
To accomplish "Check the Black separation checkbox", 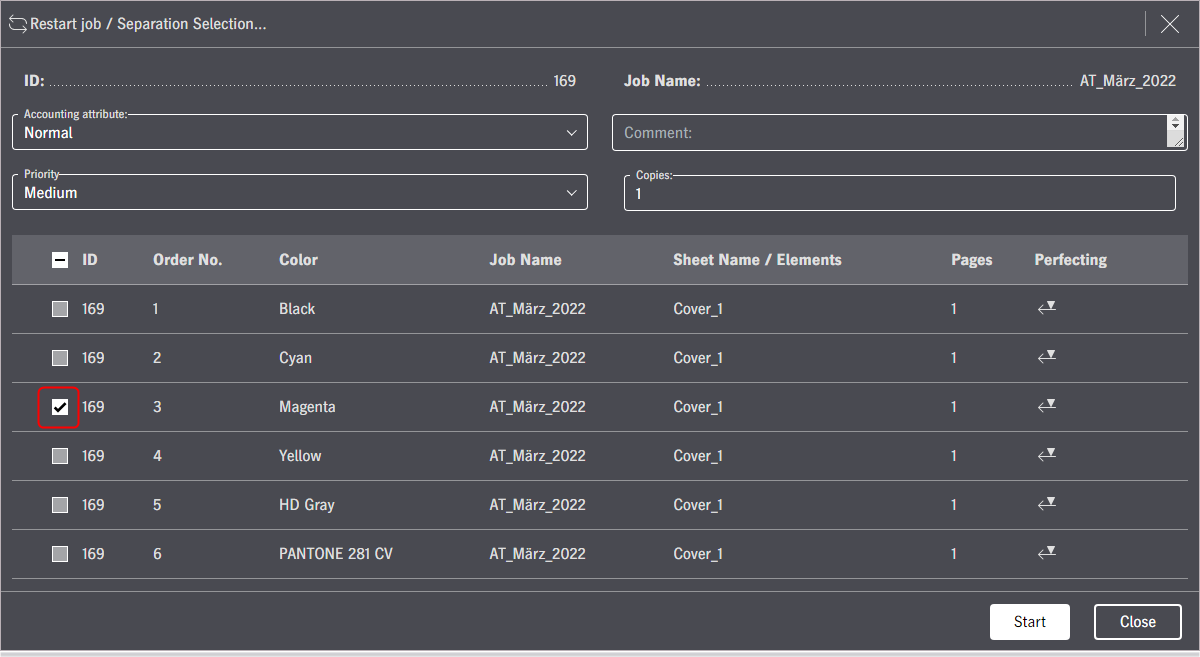I will pos(59,308).
